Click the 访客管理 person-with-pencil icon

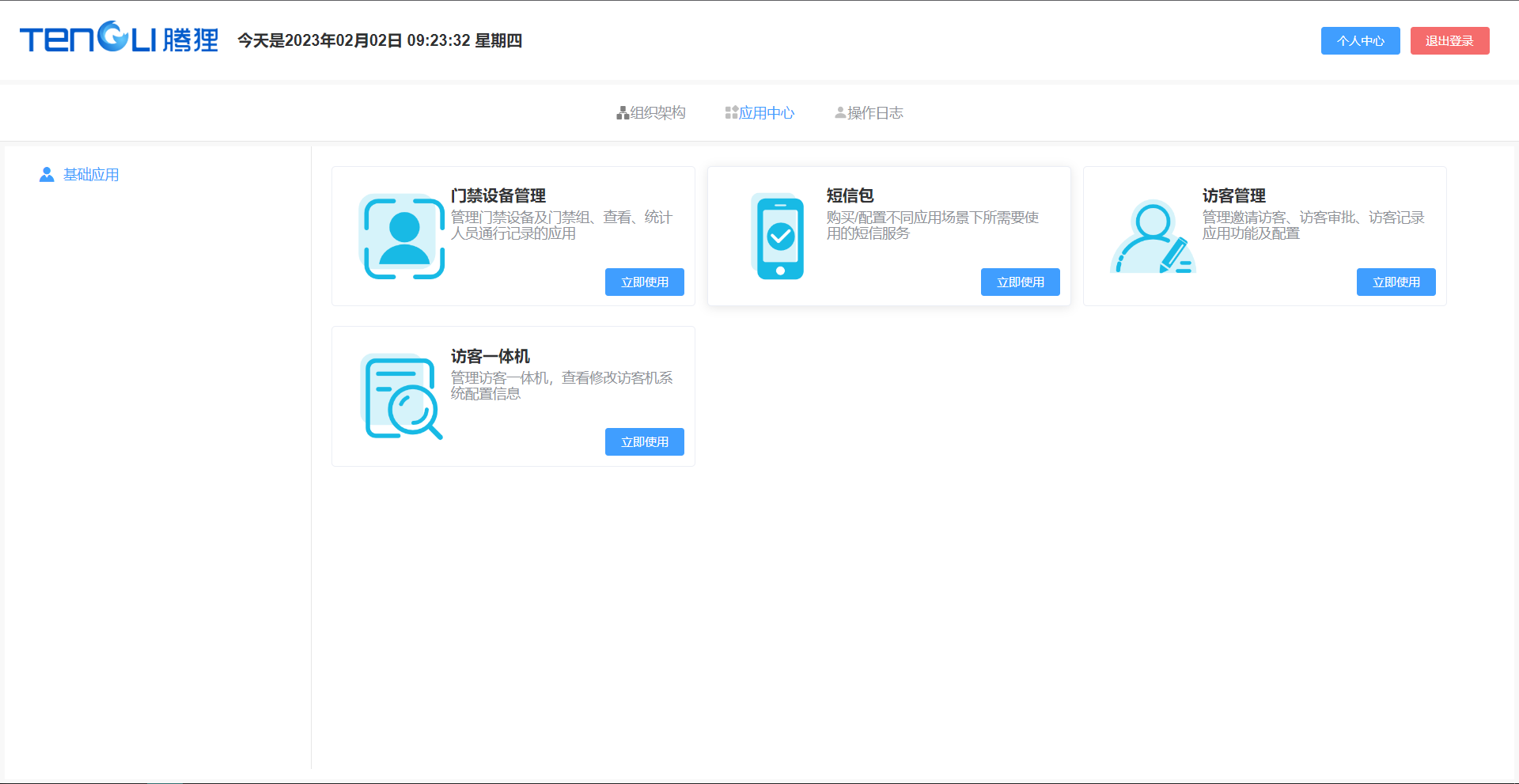click(1153, 237)
